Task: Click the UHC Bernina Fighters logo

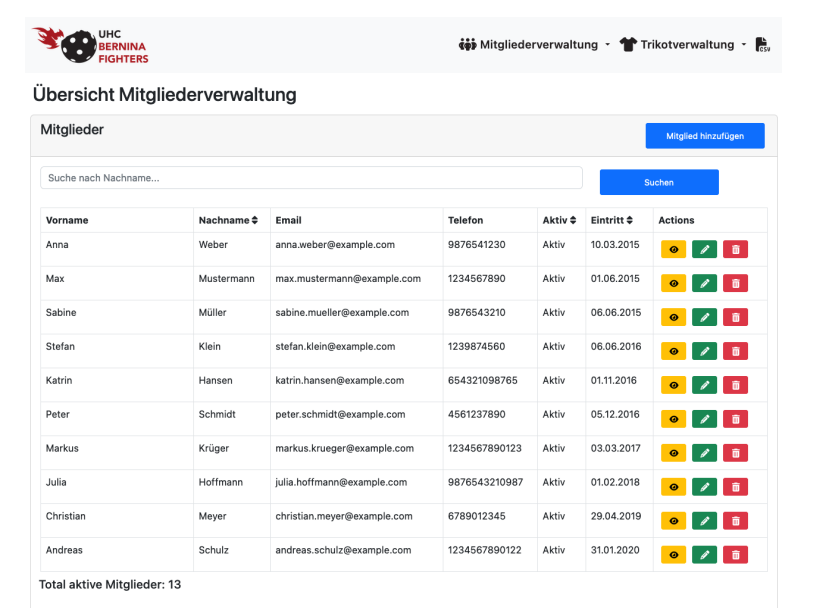Action: [91, 45]
